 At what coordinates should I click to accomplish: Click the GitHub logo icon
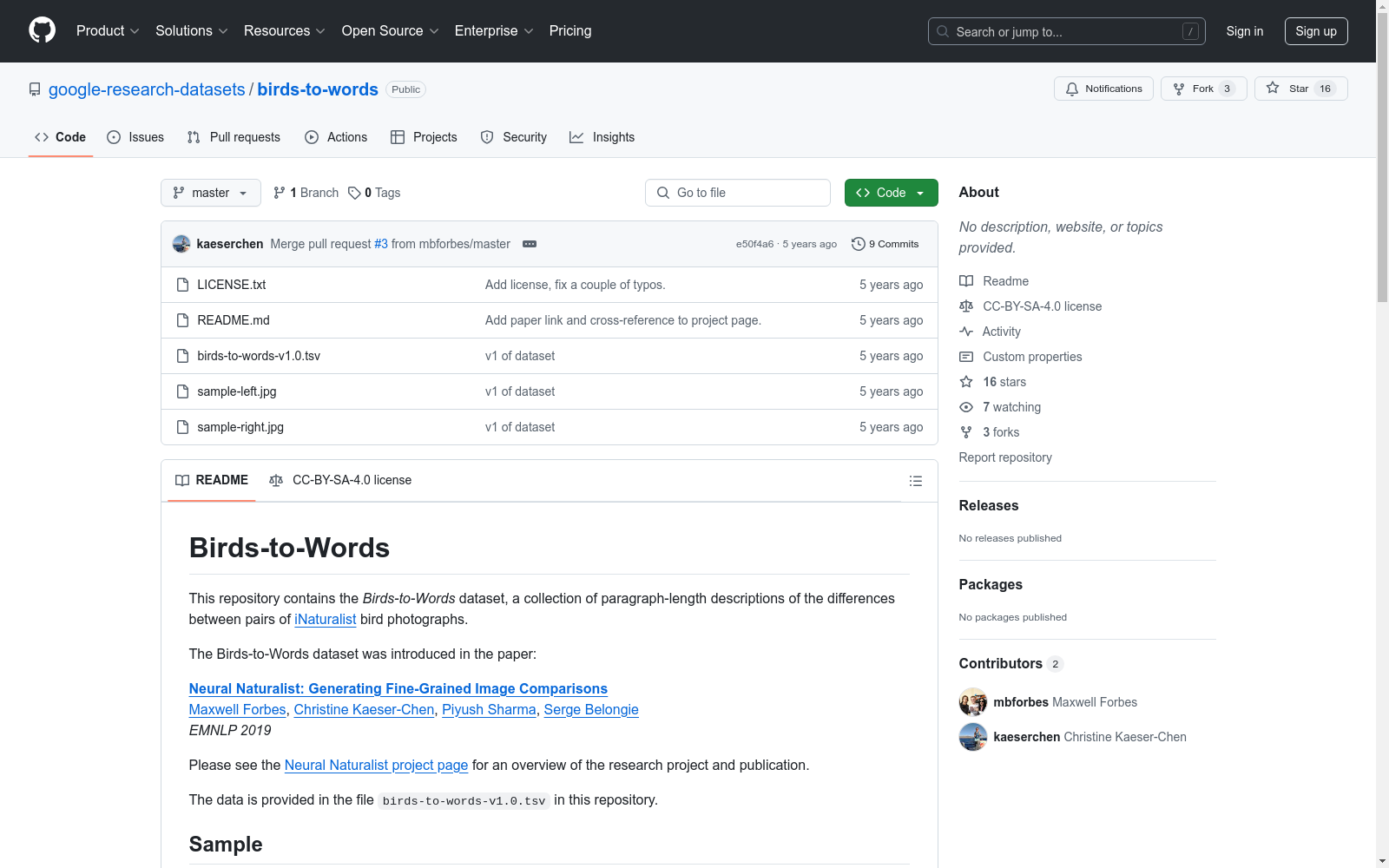(x=42, y=30)
